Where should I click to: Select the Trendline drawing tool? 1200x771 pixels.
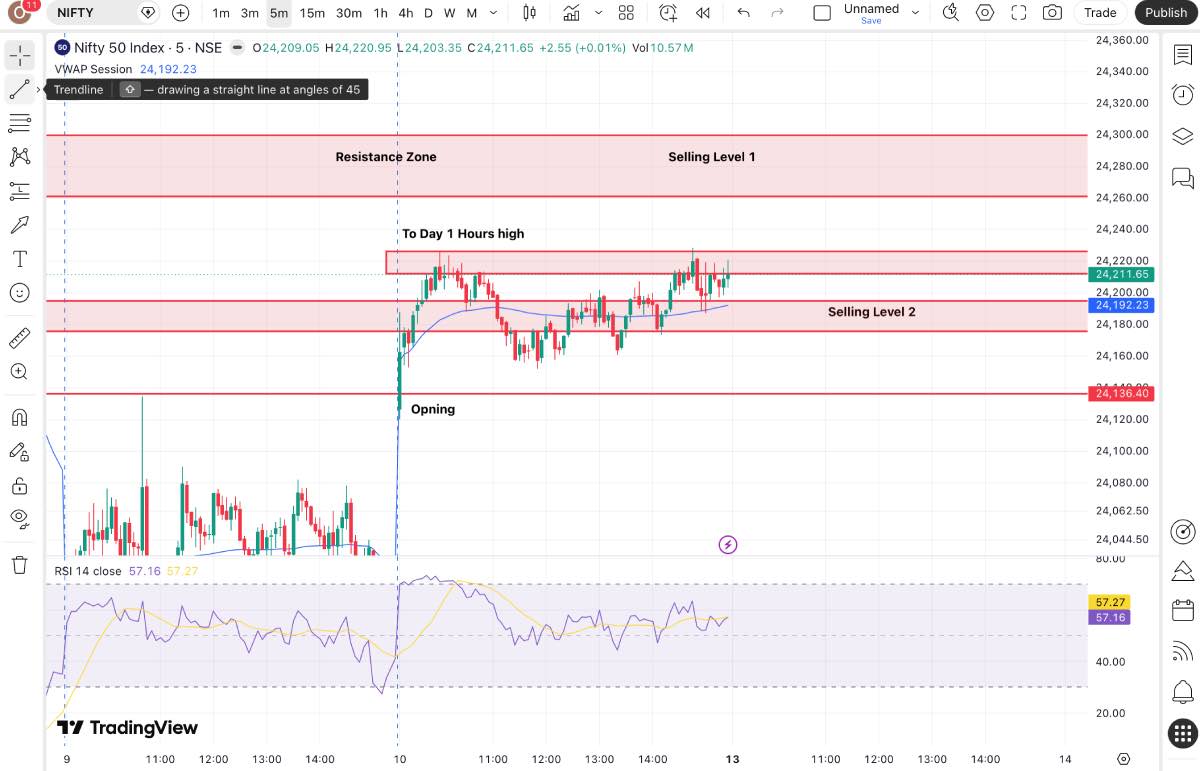pyautogui.click(x=19, y=89)
